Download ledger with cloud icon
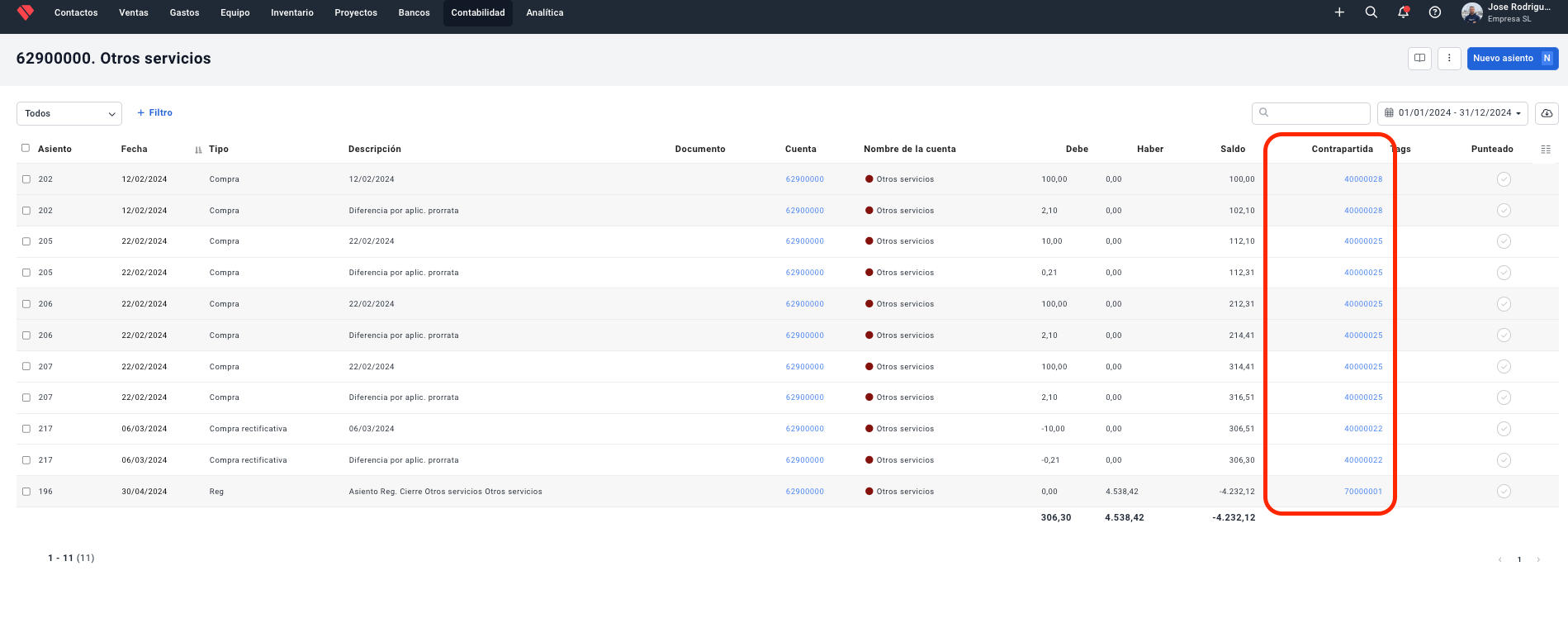The height and width of the screenshot is (628, 1568). click(x=1547, y=113)
